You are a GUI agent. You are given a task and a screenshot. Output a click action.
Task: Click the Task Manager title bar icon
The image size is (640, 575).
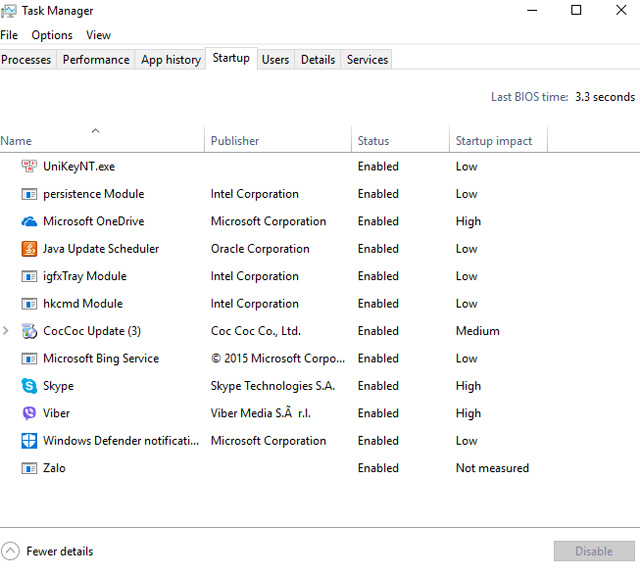click(x=8, y=11)
